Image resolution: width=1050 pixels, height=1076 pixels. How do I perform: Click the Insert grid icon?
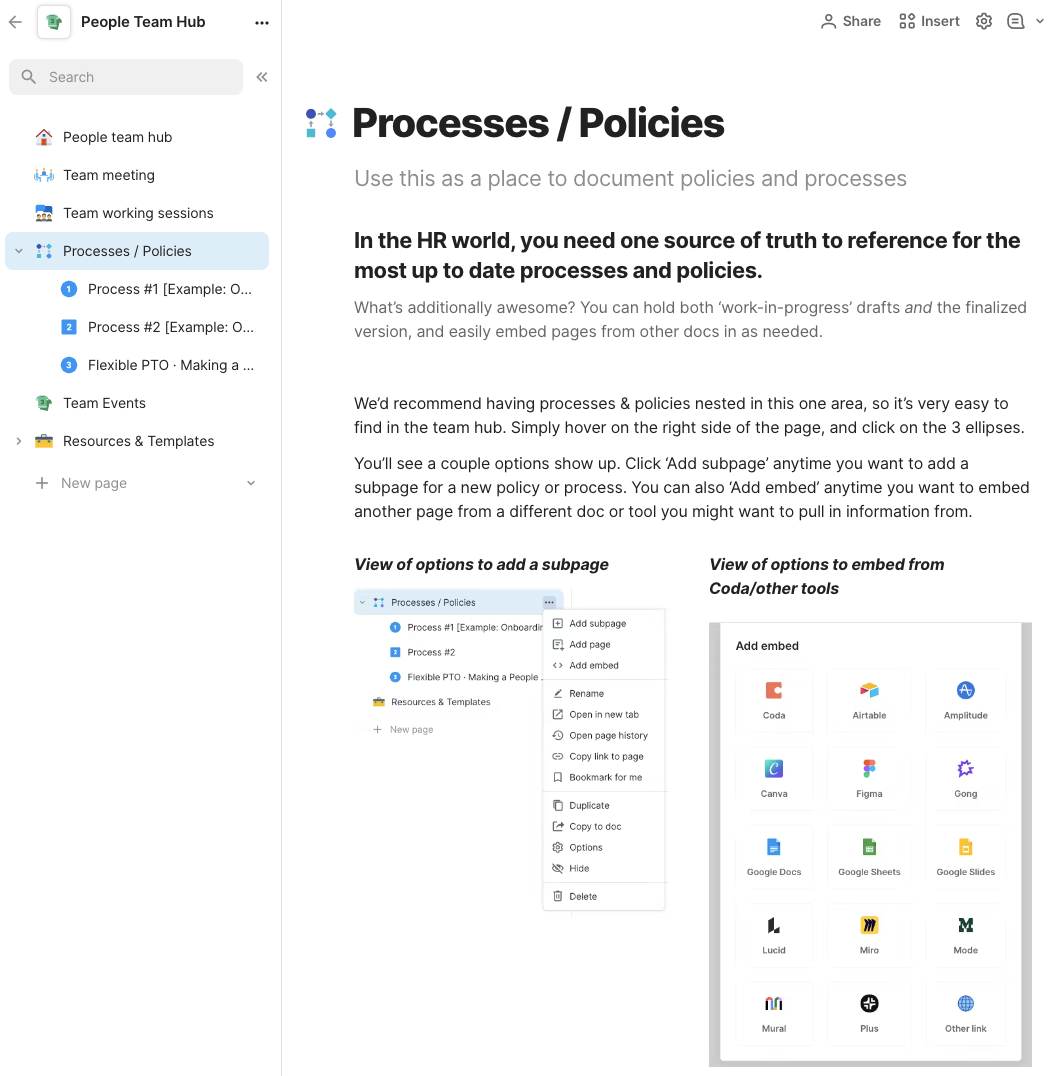907,21
